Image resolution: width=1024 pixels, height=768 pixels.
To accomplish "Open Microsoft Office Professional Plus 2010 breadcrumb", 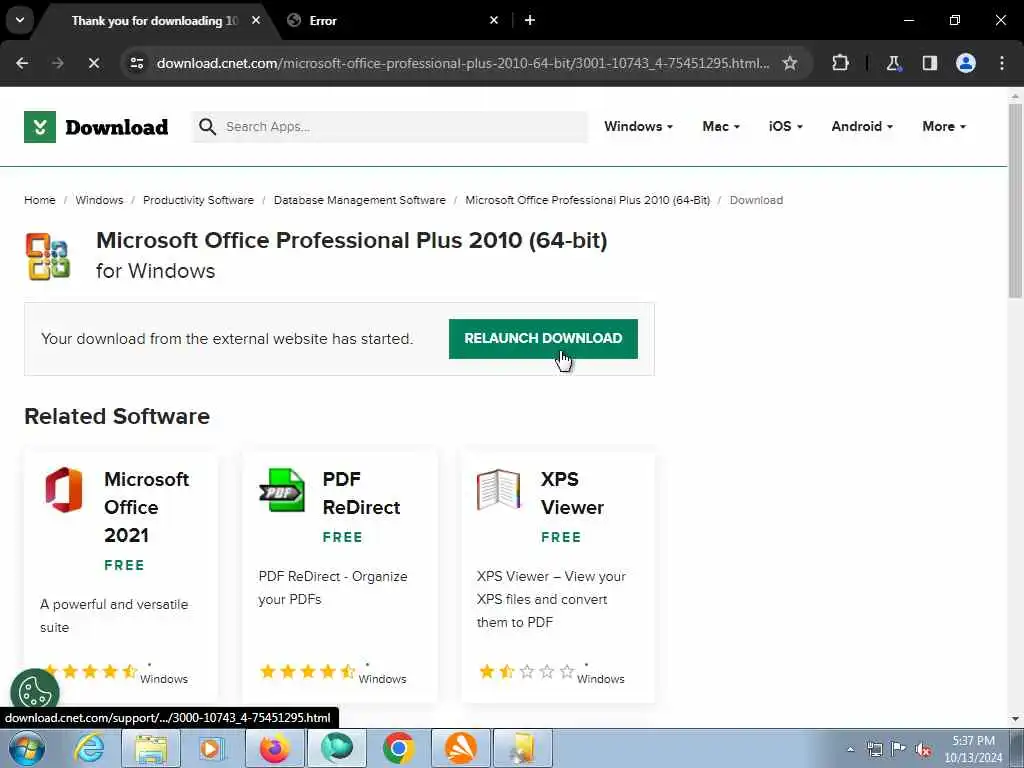I will coord(588,200).
